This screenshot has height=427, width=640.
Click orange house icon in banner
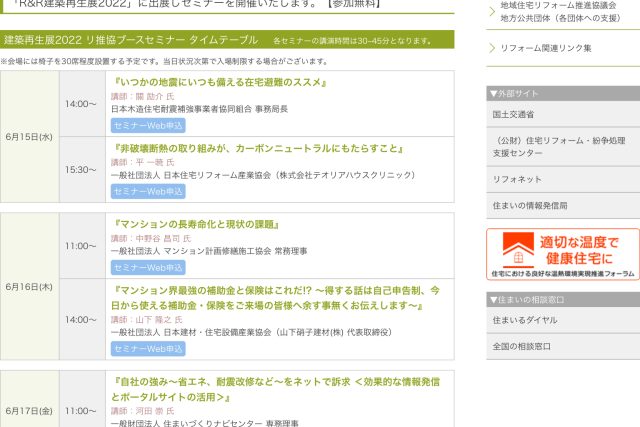(518, 250)
